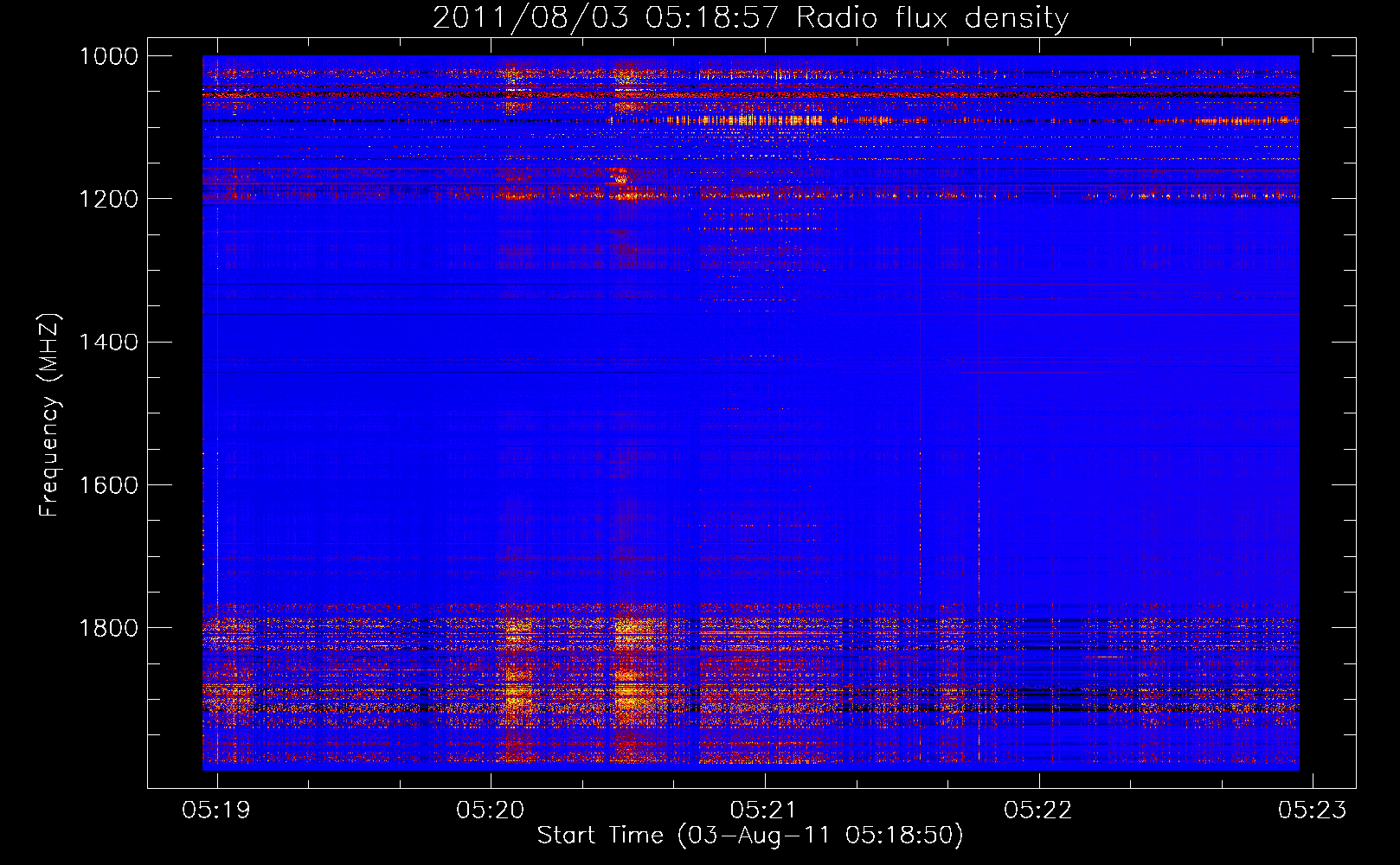Viewport: 1400px width, 865px height.
Task: Select the 1200 frequency tick label
Action: coord(109,199)
